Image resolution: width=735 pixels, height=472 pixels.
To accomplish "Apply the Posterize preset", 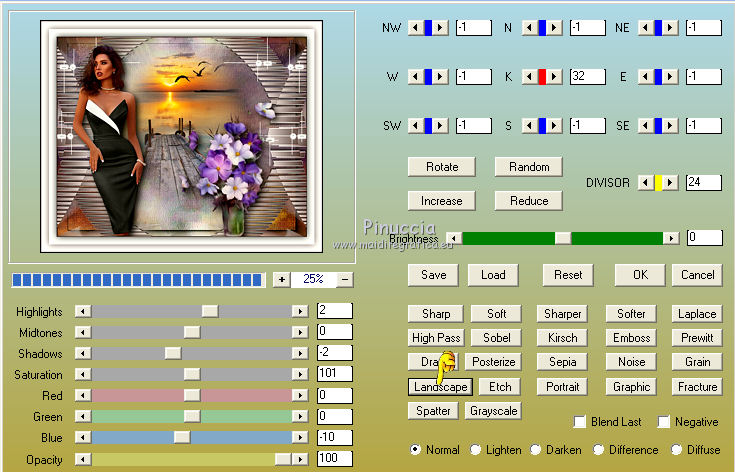I will pos(494,362).
